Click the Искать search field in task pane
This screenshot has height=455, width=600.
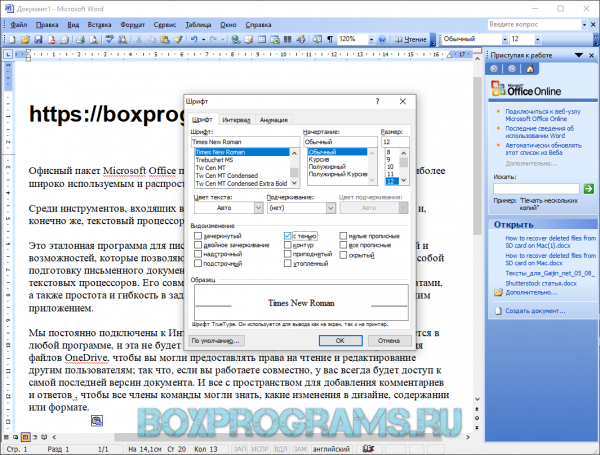click(x=536, y=189)
